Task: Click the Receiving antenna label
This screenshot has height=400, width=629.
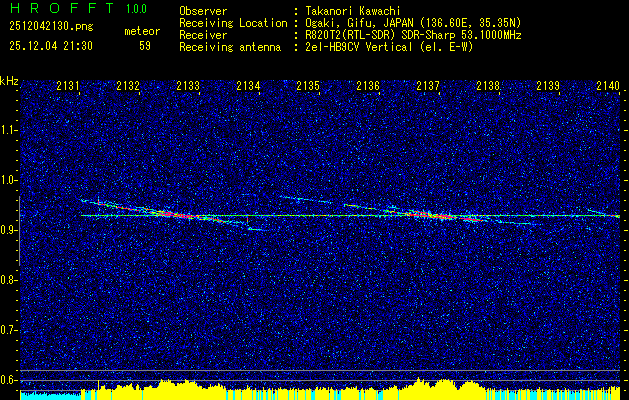Action: (x=230, y=47)
